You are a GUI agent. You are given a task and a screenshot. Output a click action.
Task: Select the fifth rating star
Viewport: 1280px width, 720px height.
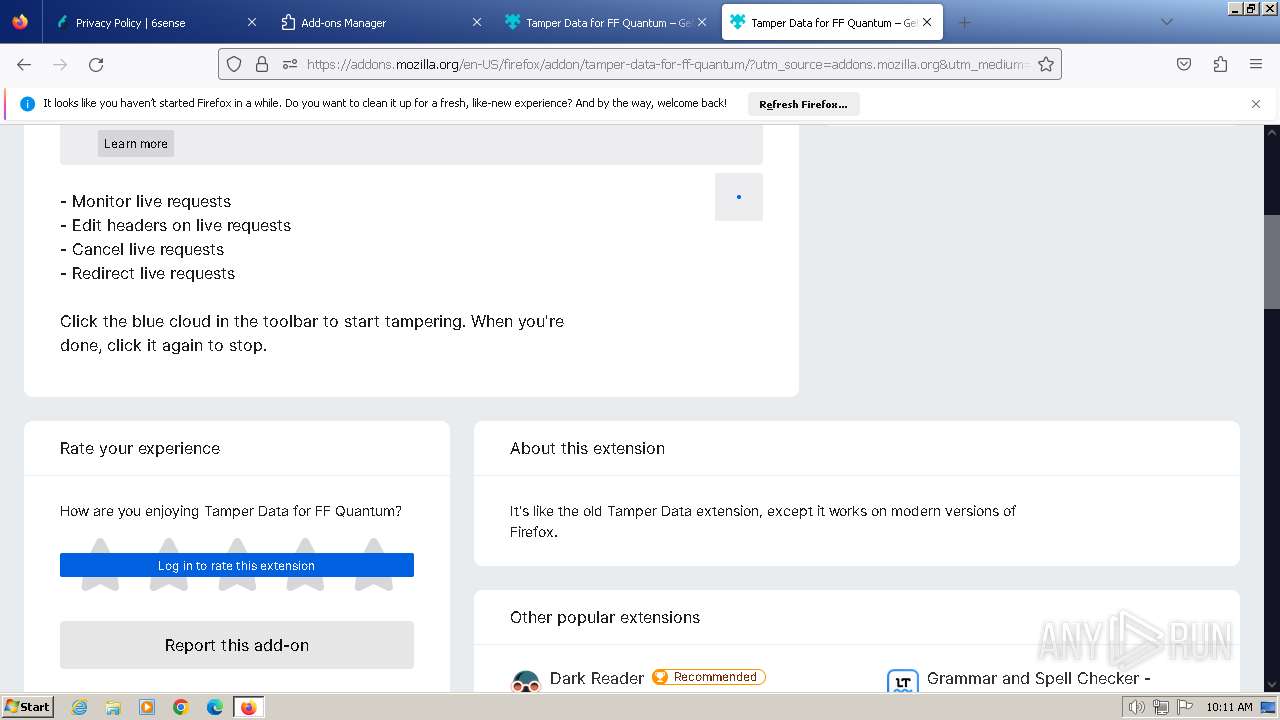click(374, 564)
